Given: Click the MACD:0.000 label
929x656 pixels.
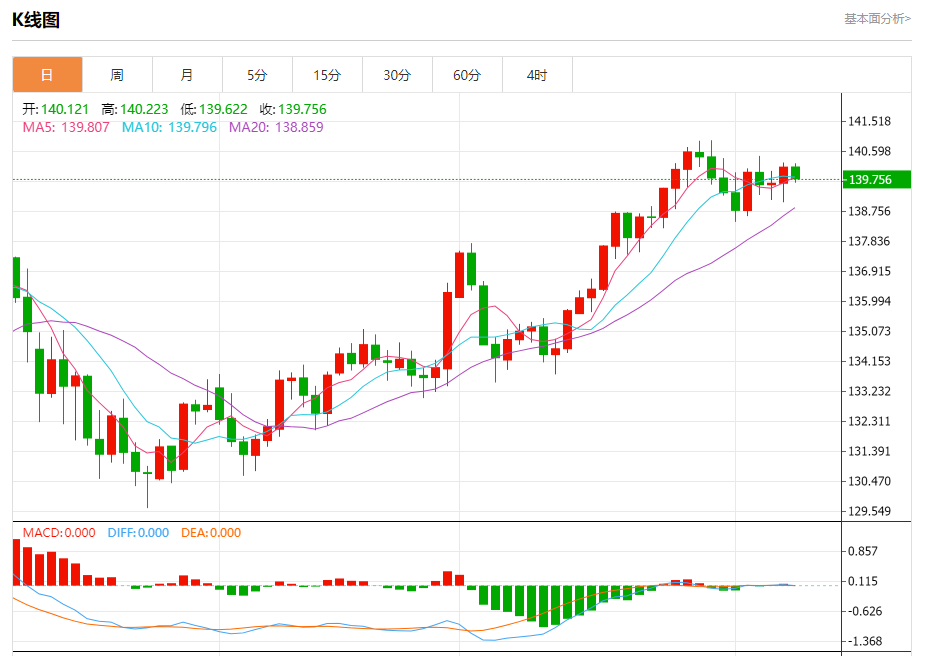Looking at the screenshot, I should [x=59, y=533].
